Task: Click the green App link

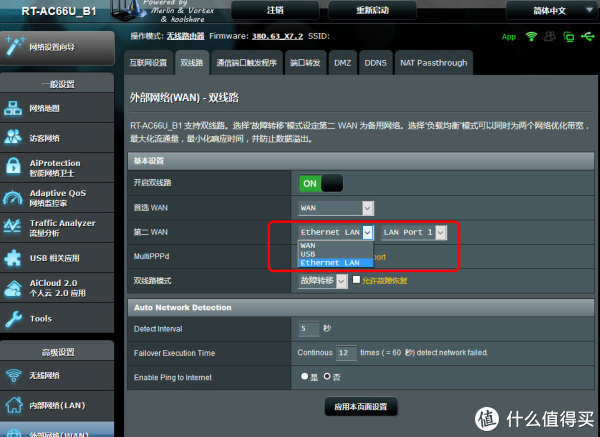Action: (509, 37)
